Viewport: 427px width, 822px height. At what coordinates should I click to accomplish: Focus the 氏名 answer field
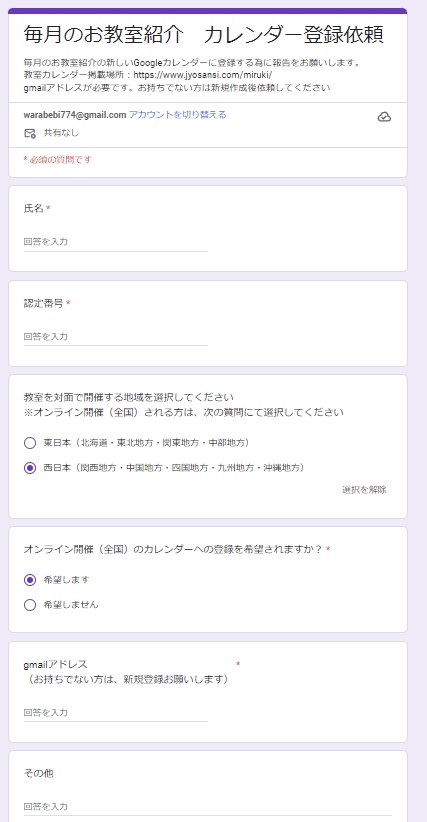click(116, 242)
